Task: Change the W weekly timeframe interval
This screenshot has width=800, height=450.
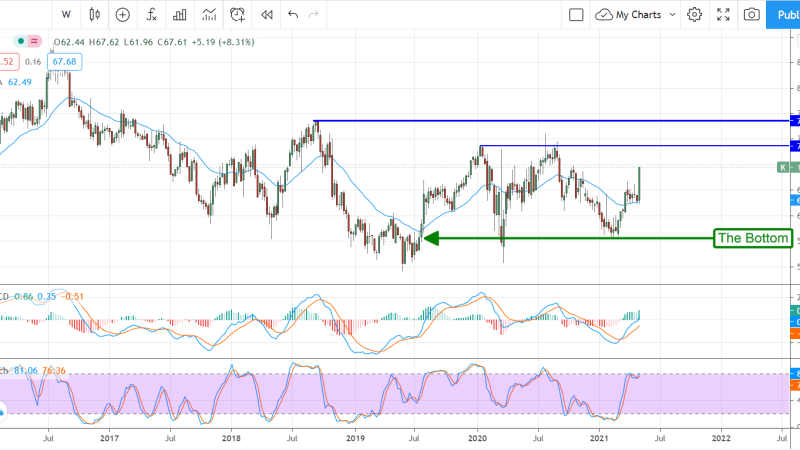Action: 66,15
